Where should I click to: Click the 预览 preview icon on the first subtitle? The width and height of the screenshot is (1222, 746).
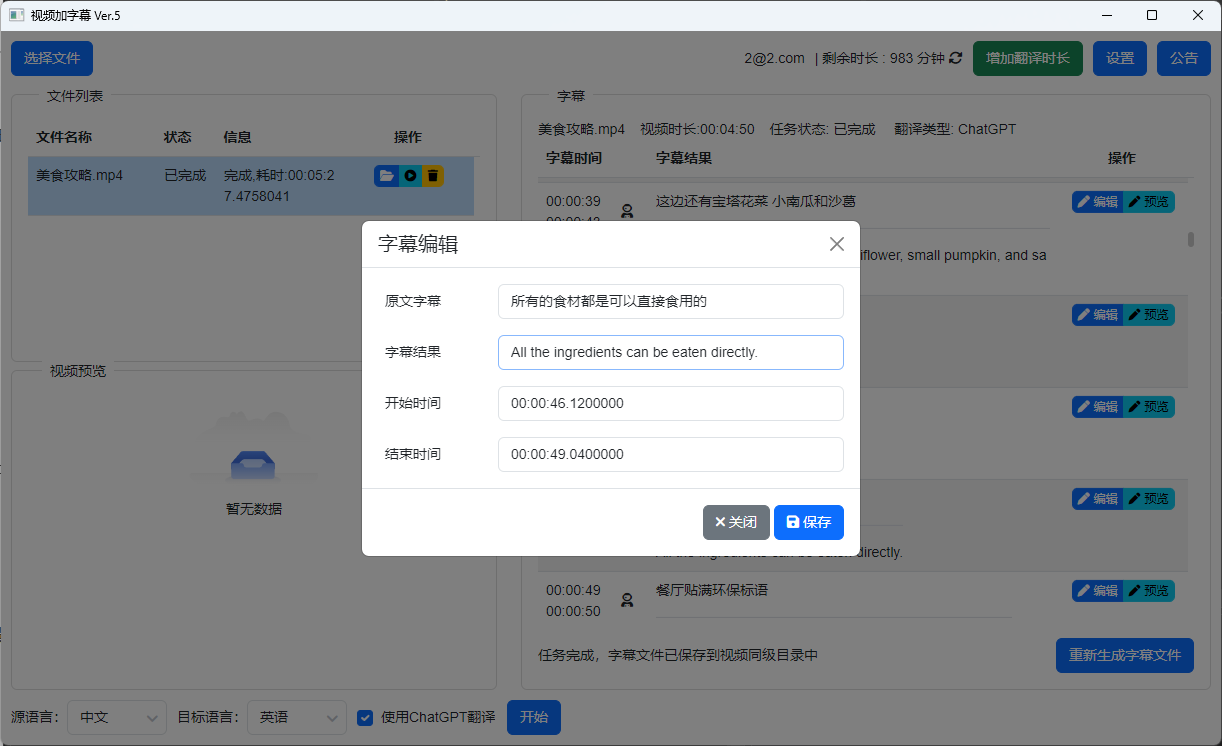1149,201
